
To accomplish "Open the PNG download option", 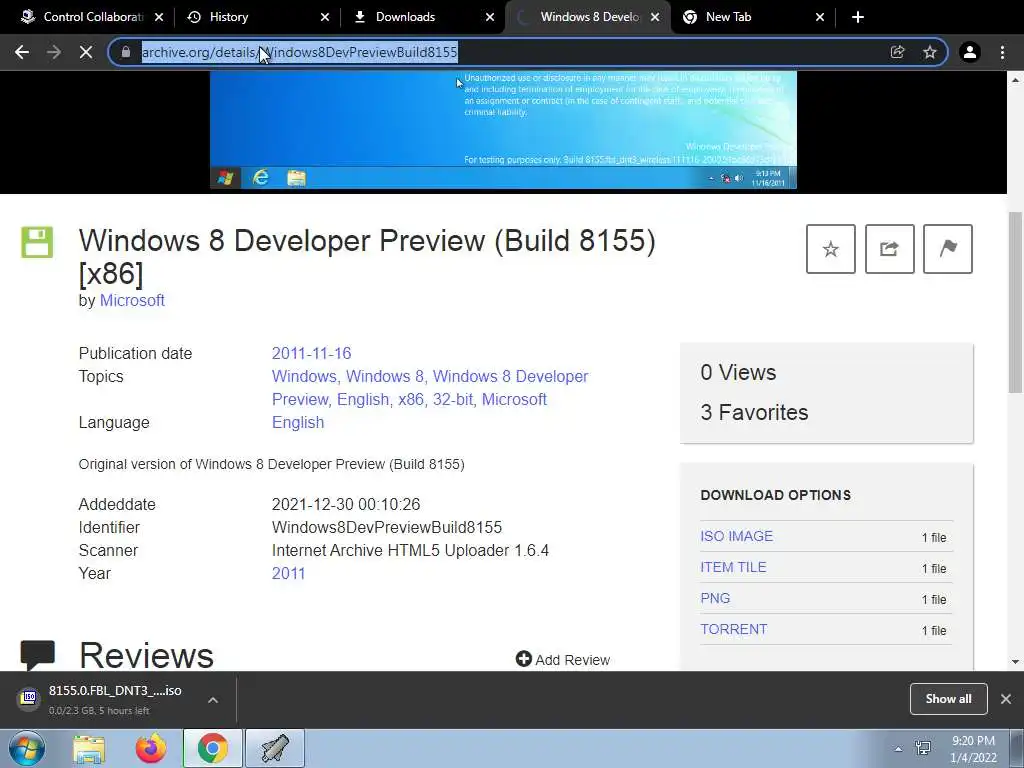I will (715, 598).
